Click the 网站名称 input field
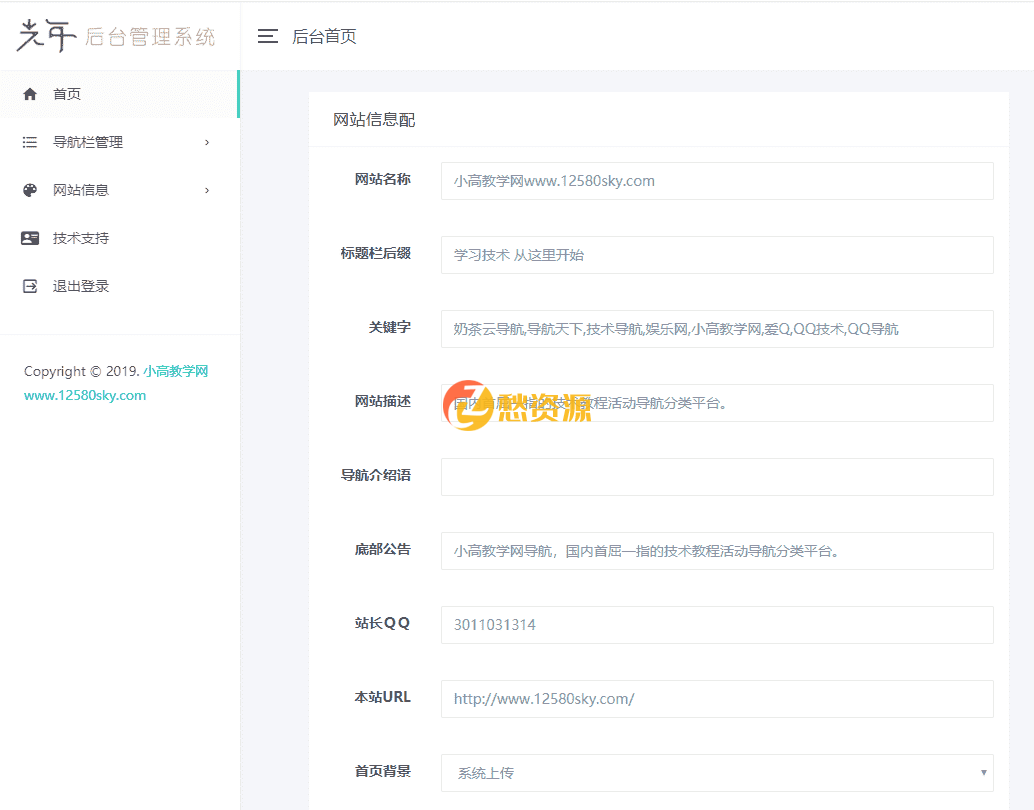The width and height of the screenshot is (1034, 810). 717,181
